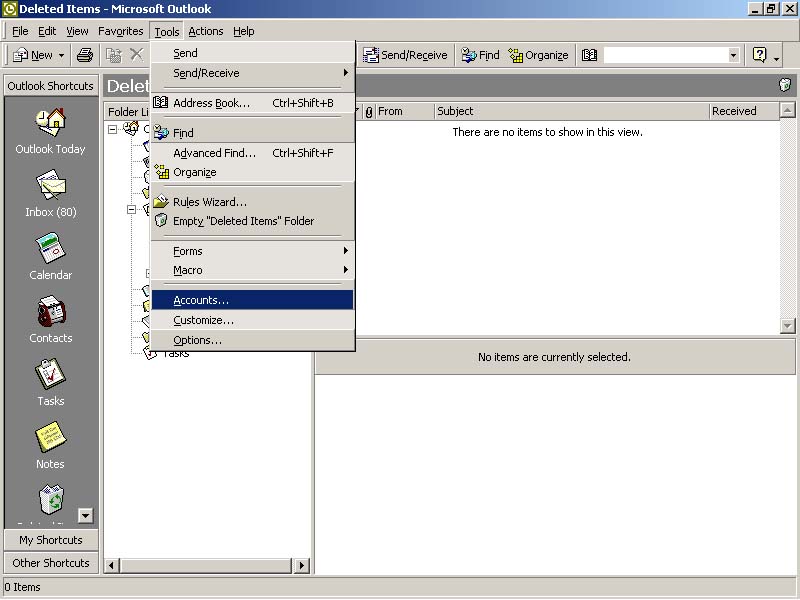Sort by the Subject column header
800x600 pixels.
[x=572, y=111]
